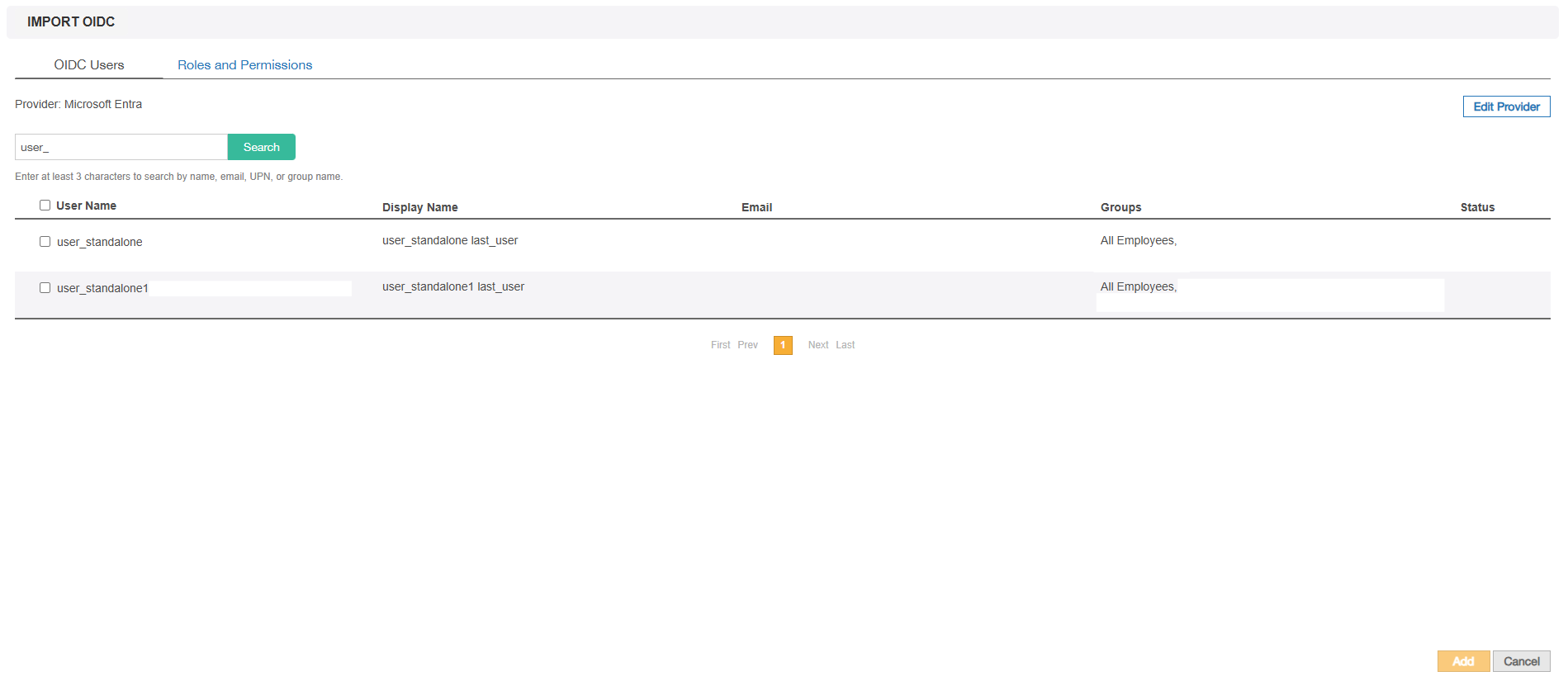Click All Employees group for user_standalone
The height and width of the screenshot is (681, 1568).
pyautogui.click(x=1138, y=240)
